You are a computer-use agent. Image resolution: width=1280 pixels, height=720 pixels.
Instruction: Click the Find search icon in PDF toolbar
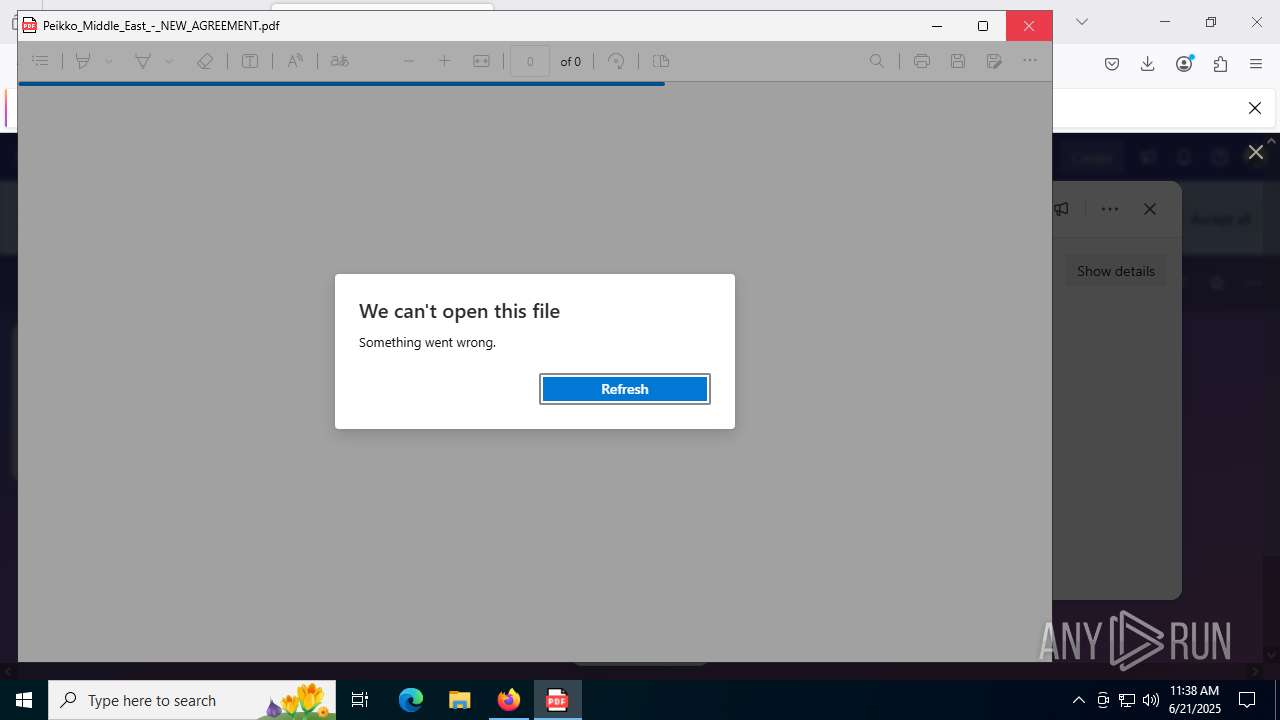877,61
